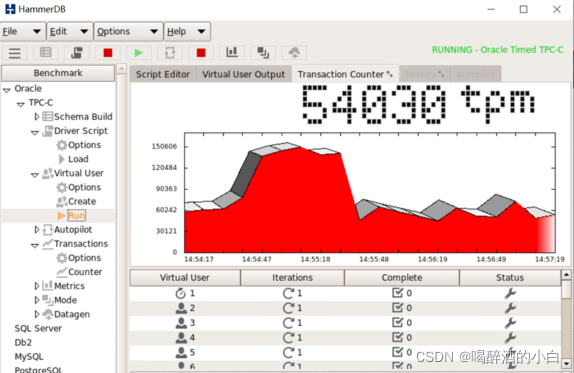The width and height of the screenshot is (574, 373).
Task: Collapse the Driver Script node
Action: tap(35, 132)
